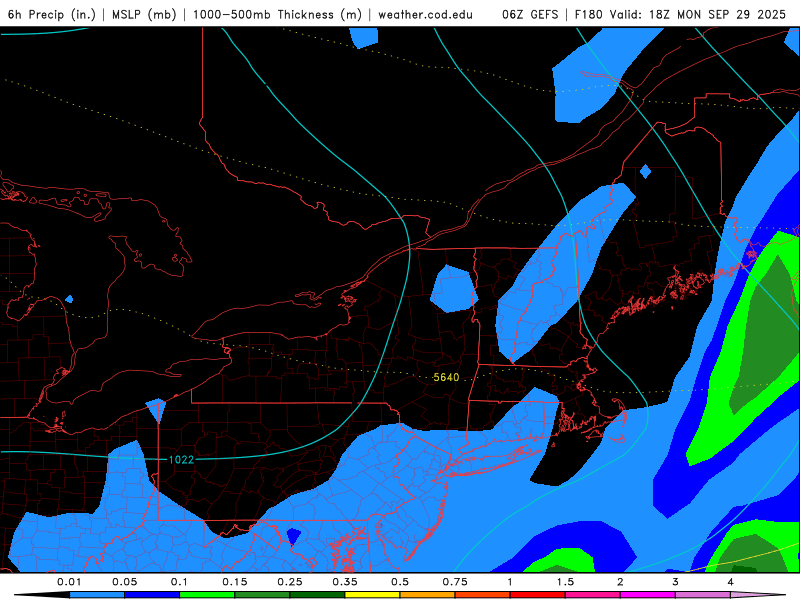
Task: Pick the violet 3–4 colorbar swatch
Action: [703, 595]
